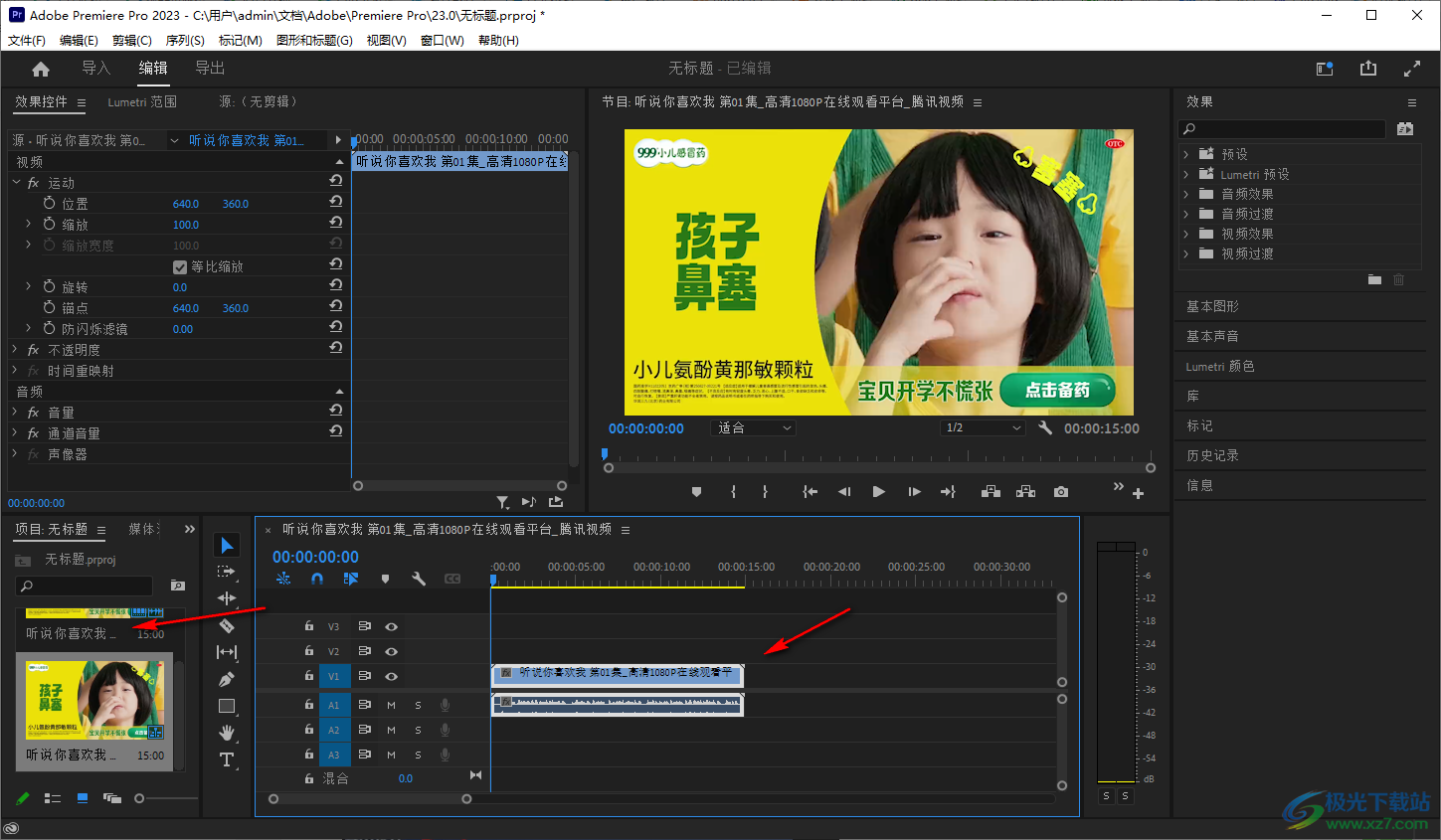
Task: Open Essential Graphics panel
Action: pyautogui.click(x=1212, y=306)
